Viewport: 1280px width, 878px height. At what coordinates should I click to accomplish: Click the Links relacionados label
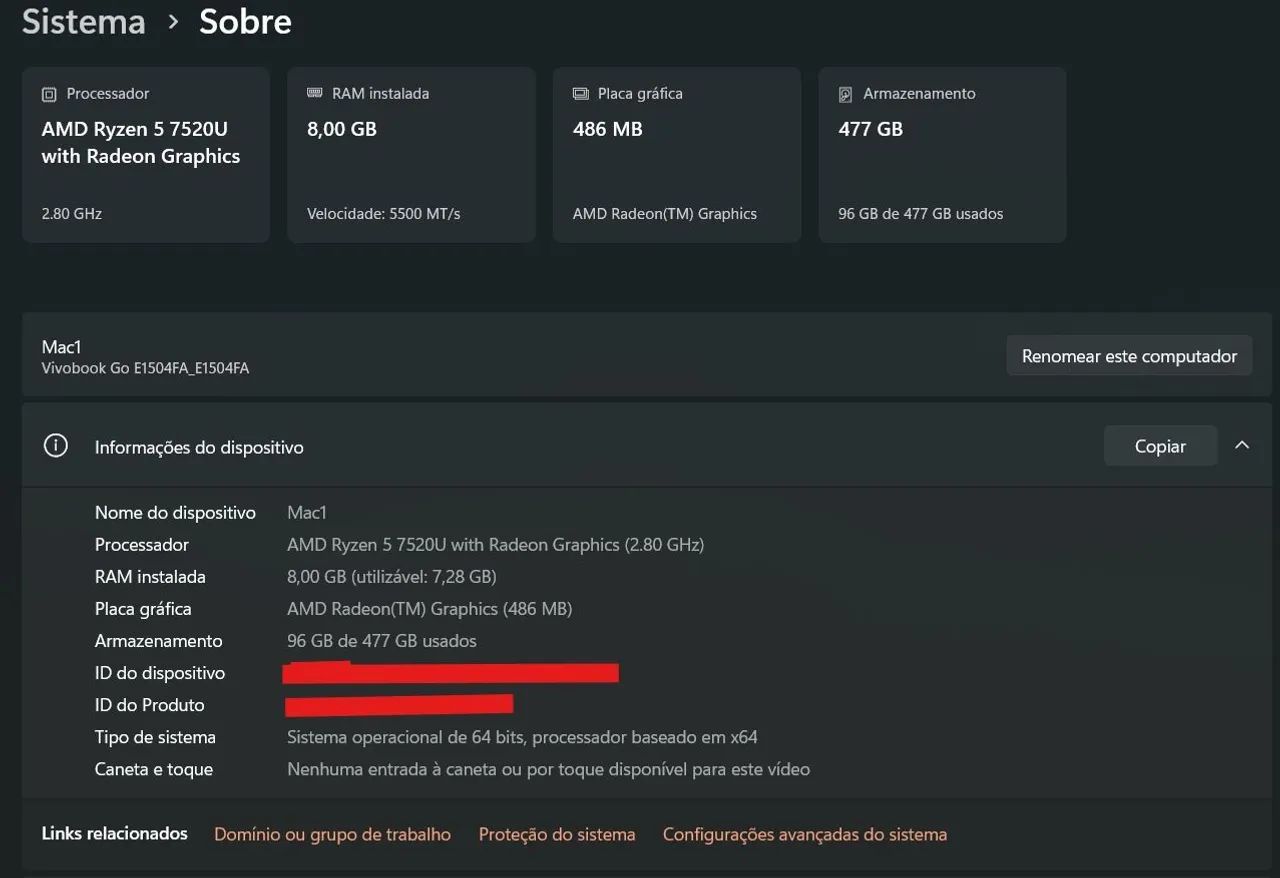pyautogui.click(x=115, y=833)
